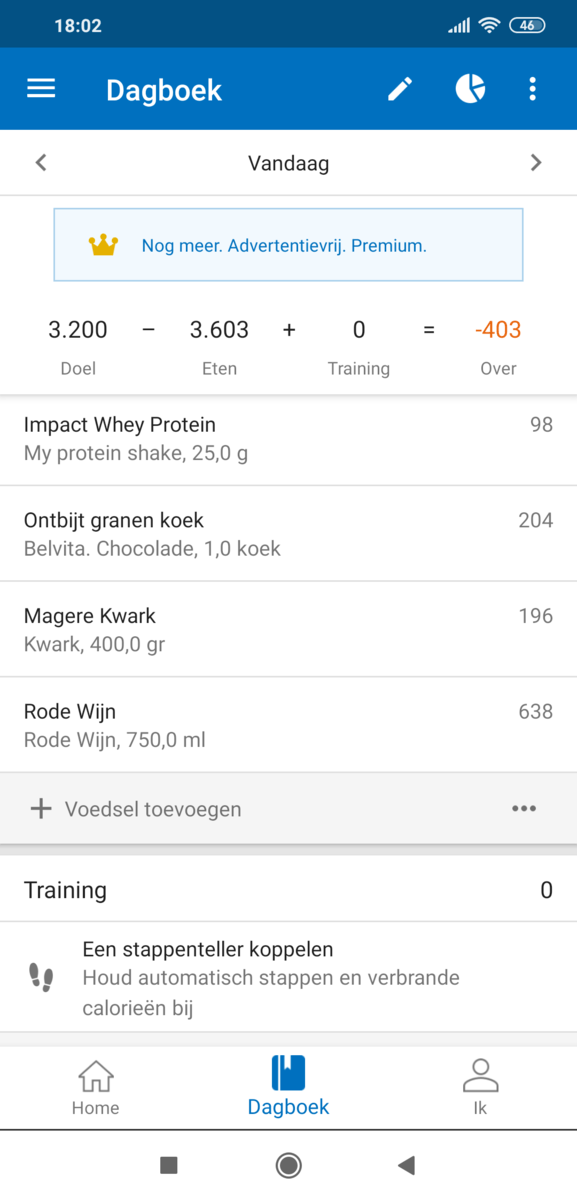
Task: Navigate to the next day
Action: pos(536,162)
